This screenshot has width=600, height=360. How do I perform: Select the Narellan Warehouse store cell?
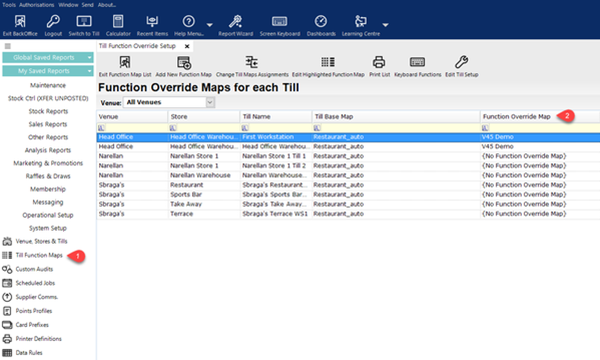[x=204, y=175]
